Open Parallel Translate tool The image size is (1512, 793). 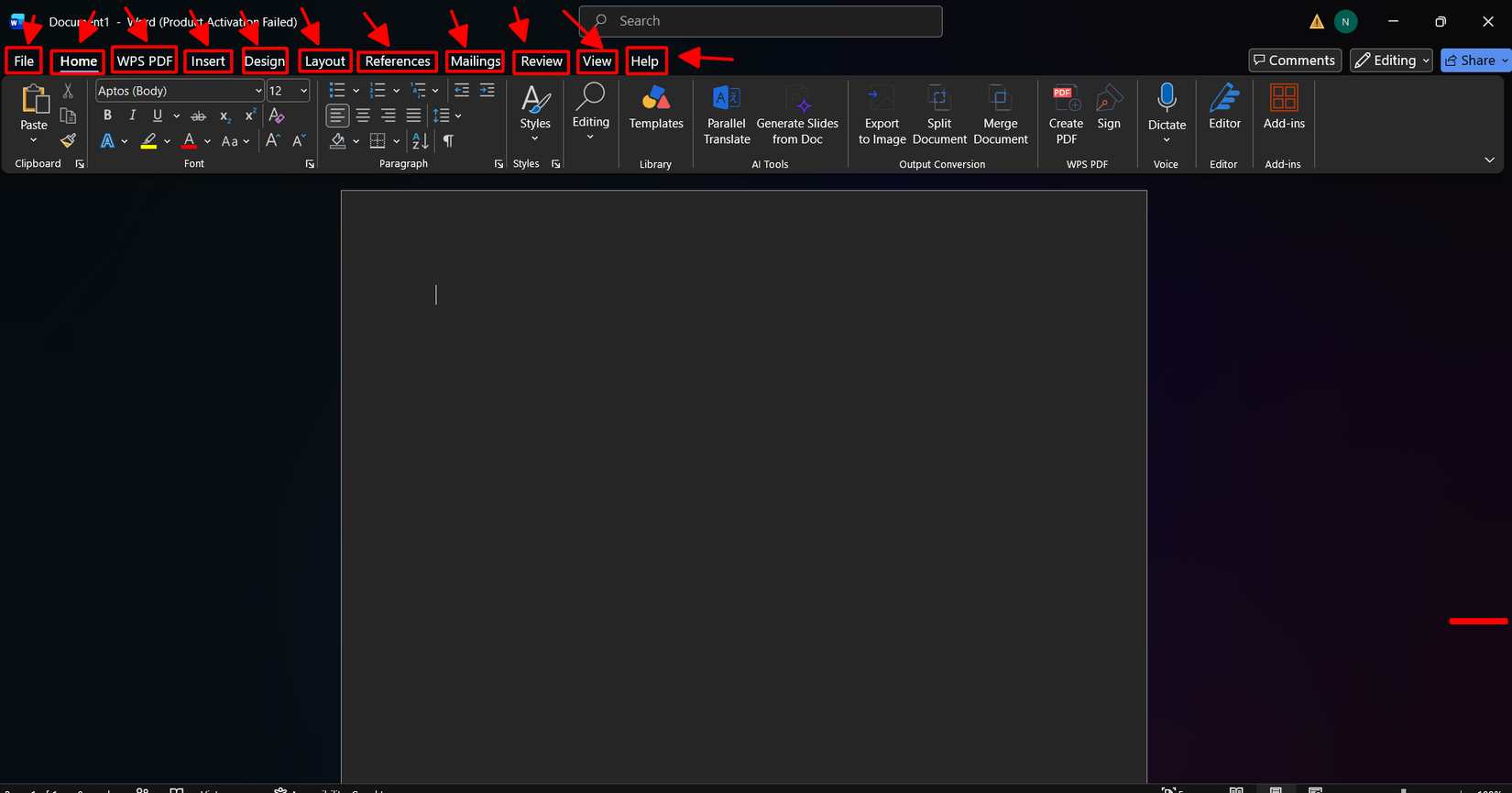(x=727, y=115)
